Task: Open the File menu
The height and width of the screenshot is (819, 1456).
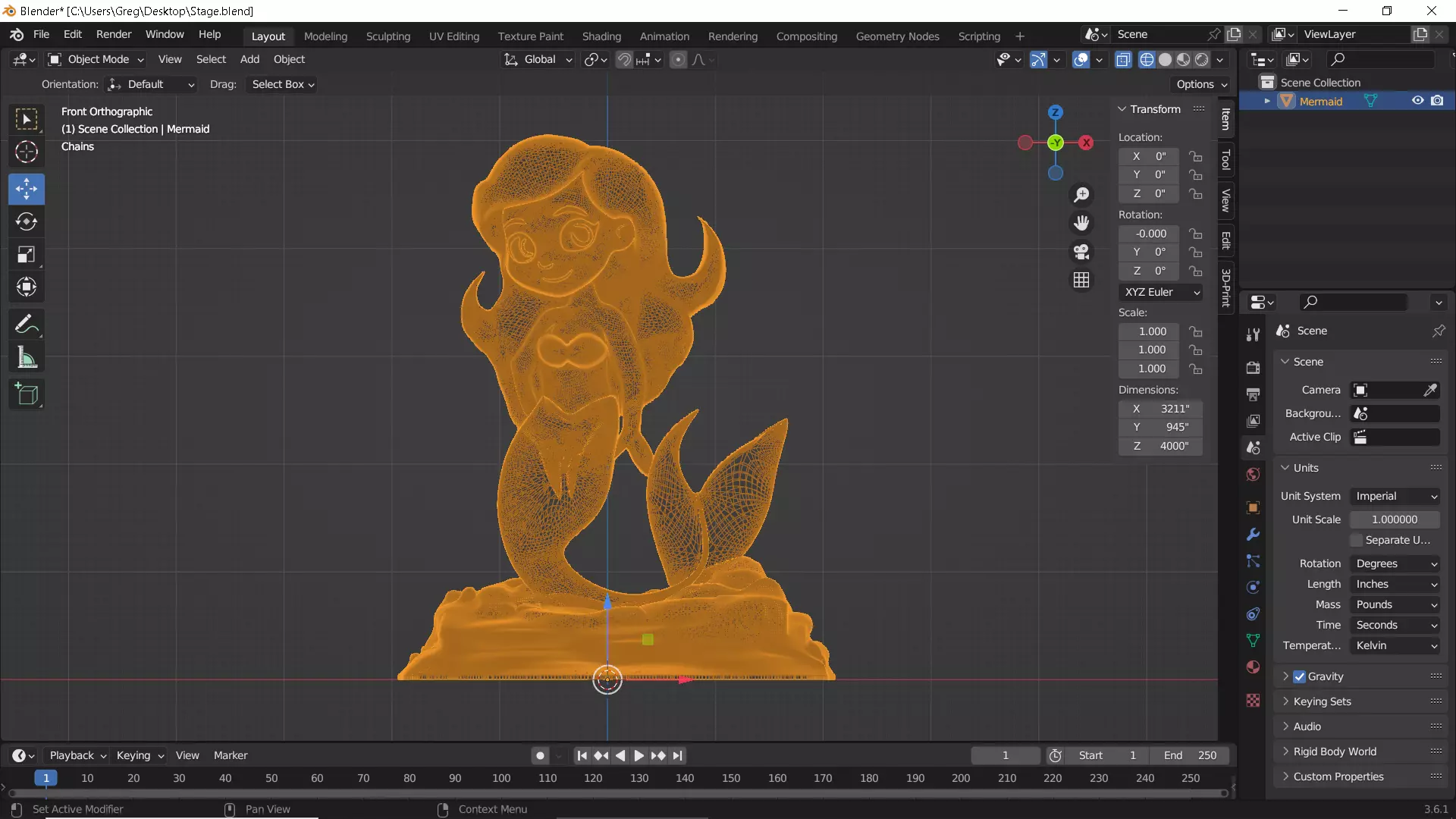Action: (41, 34)
